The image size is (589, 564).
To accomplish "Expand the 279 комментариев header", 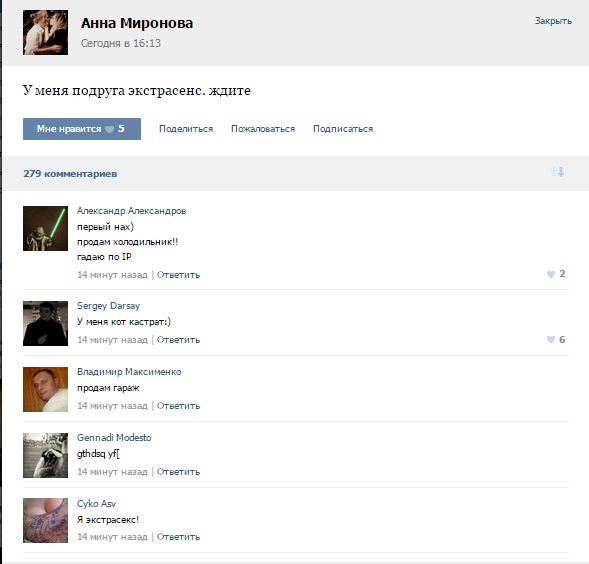I will click(x=70, y=174).
